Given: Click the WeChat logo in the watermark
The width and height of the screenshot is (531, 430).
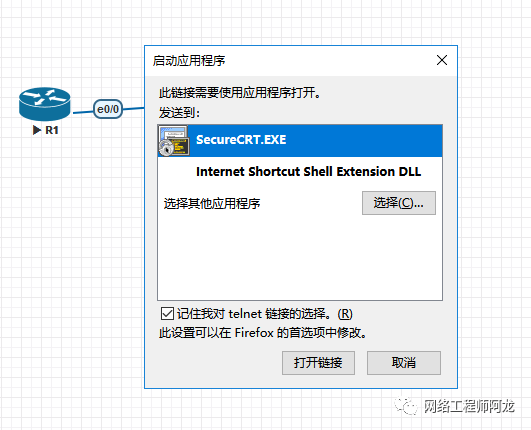Looking at the screenshot, I should 405,406.
